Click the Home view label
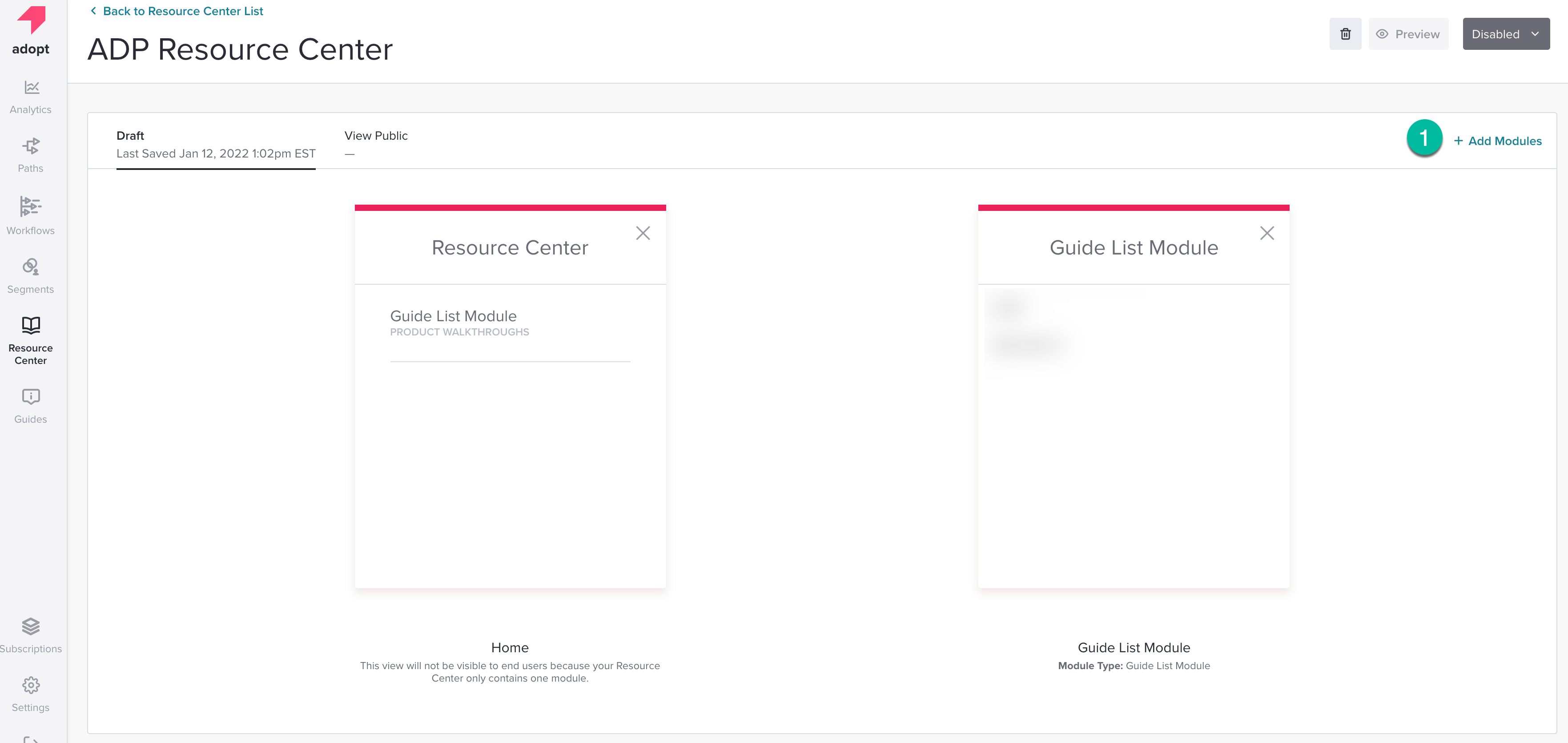The height and width of the screenshot is (743, 1568). click(510, 647)
